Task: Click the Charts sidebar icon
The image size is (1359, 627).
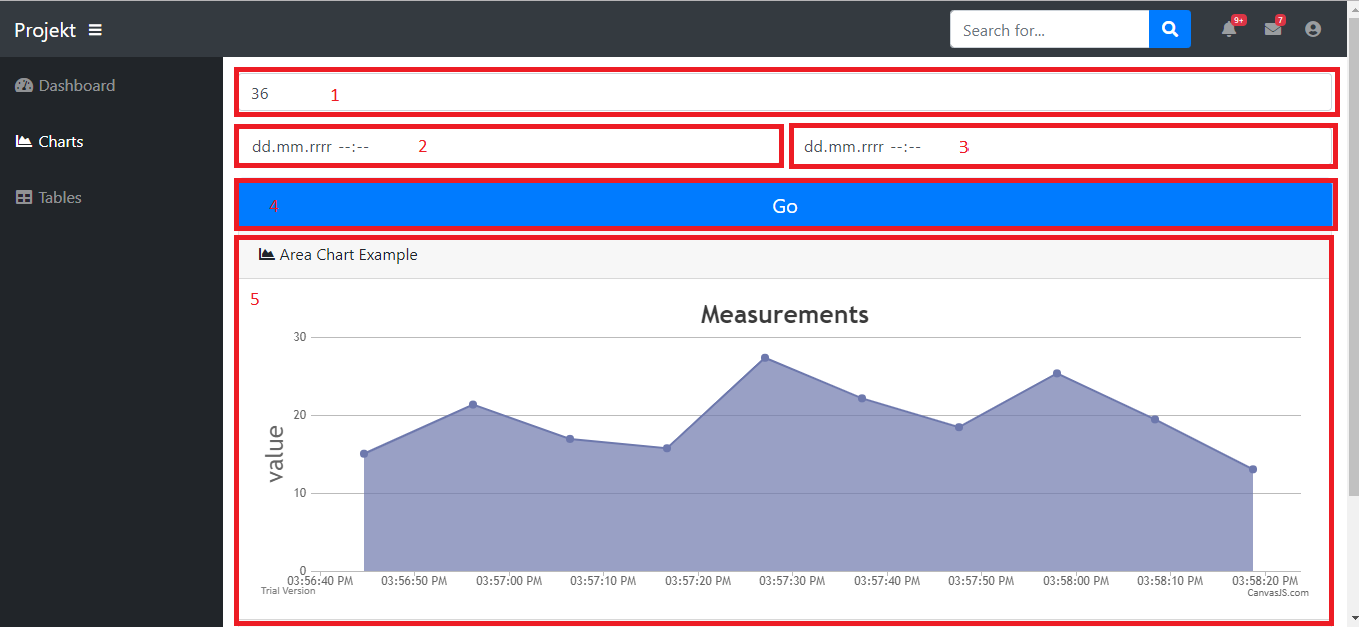Action: 24,142
